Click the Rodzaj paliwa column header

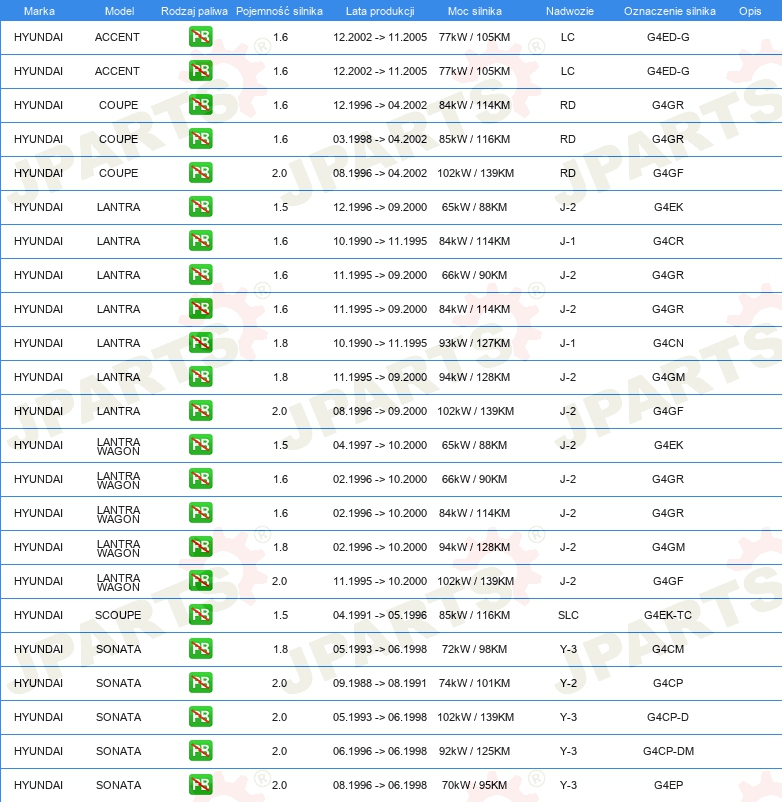pos(194,11)
